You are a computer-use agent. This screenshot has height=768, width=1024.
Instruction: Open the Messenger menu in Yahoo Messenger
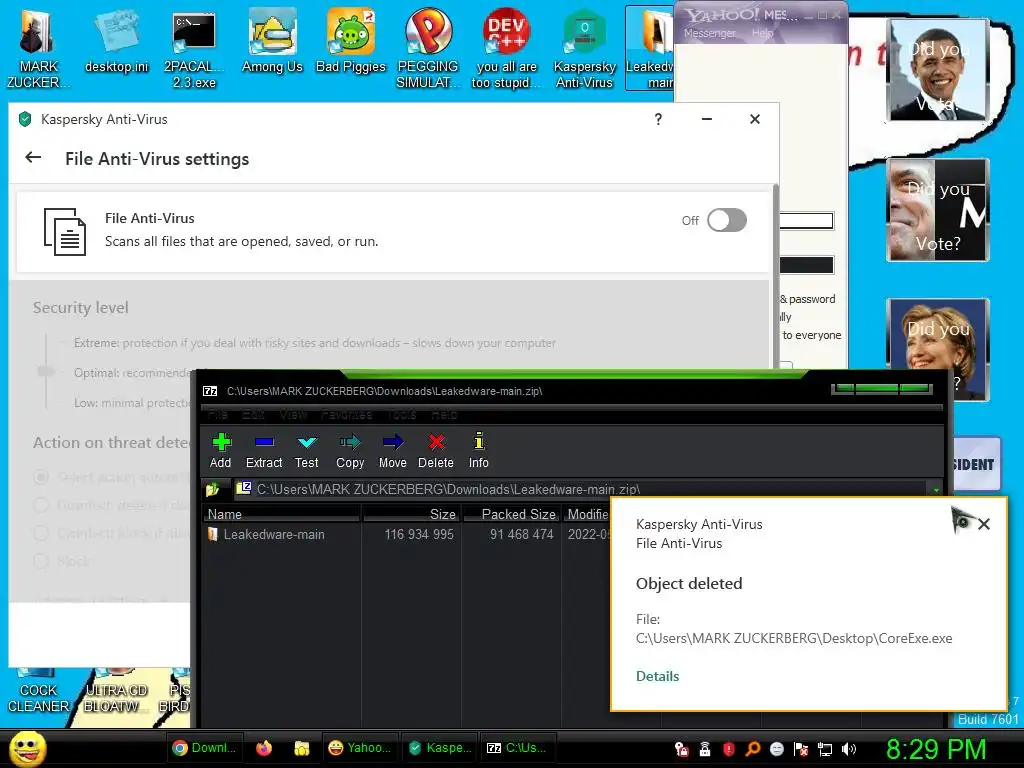tap(710, 33)
